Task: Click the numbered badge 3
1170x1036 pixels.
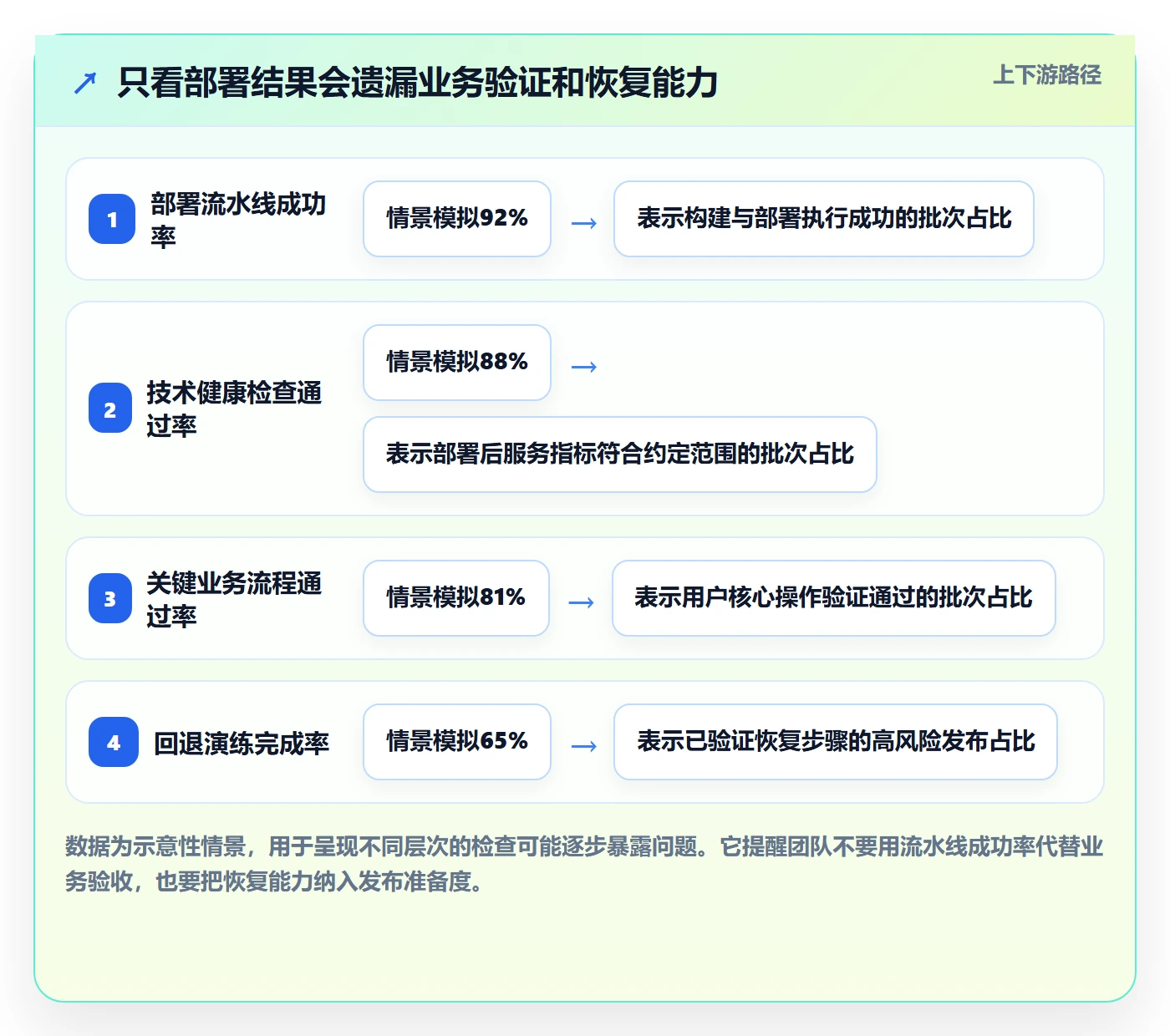Action: click(110, 598)
